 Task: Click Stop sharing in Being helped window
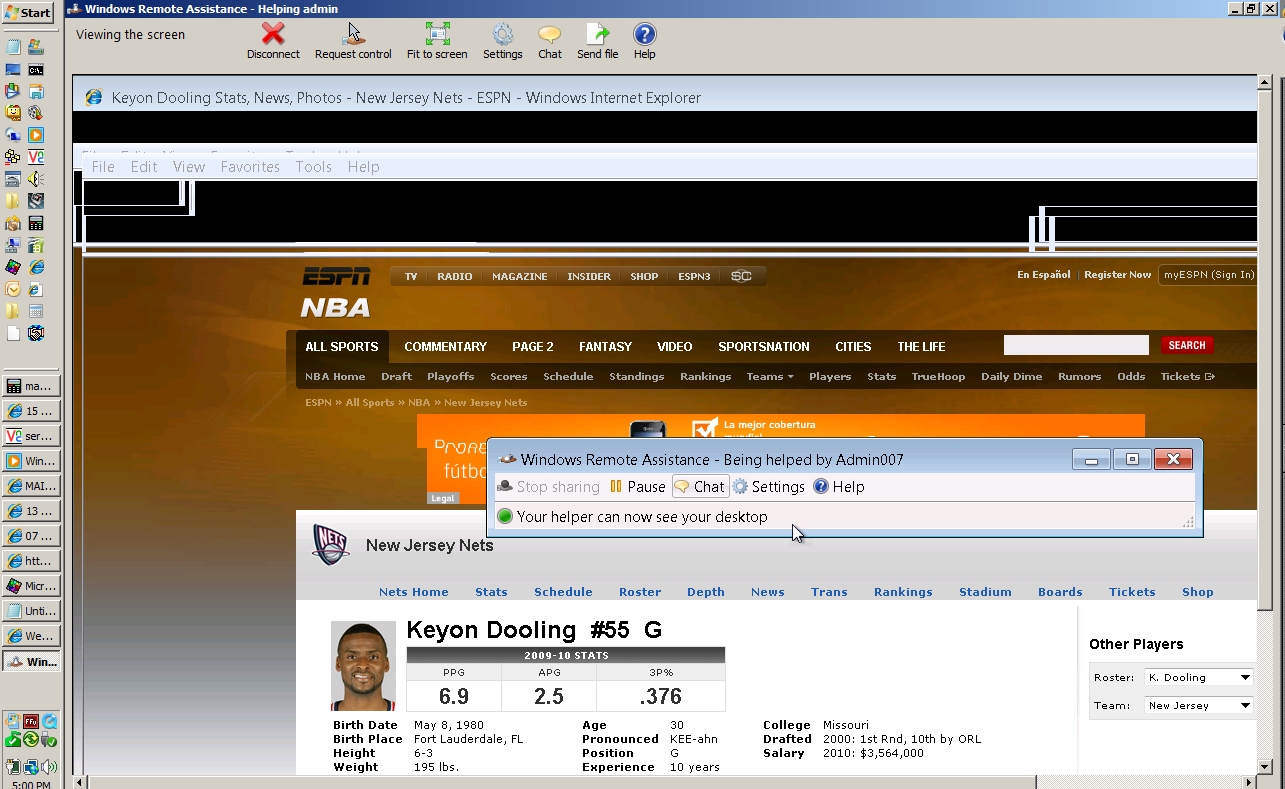[x=548, y=487]
